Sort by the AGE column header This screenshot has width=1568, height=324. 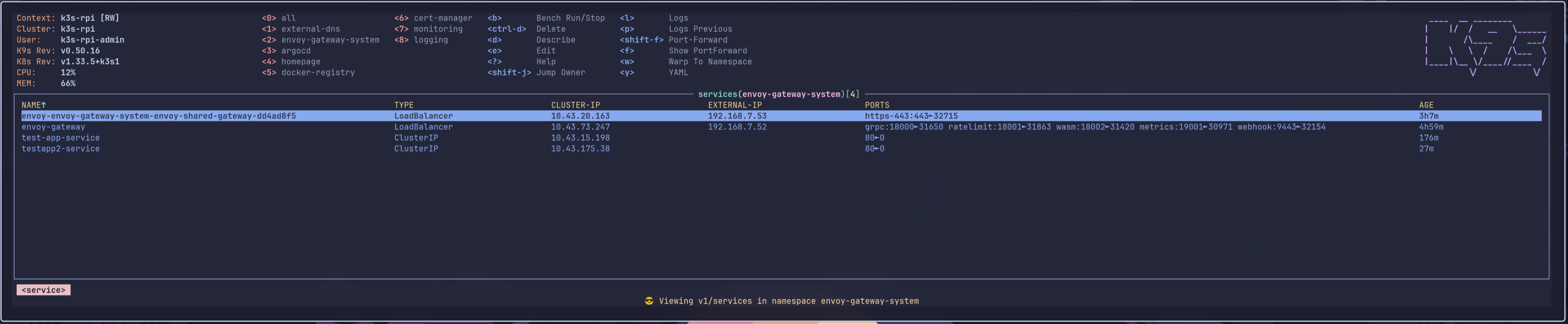pyautogui.click(x=1425, y=105)
